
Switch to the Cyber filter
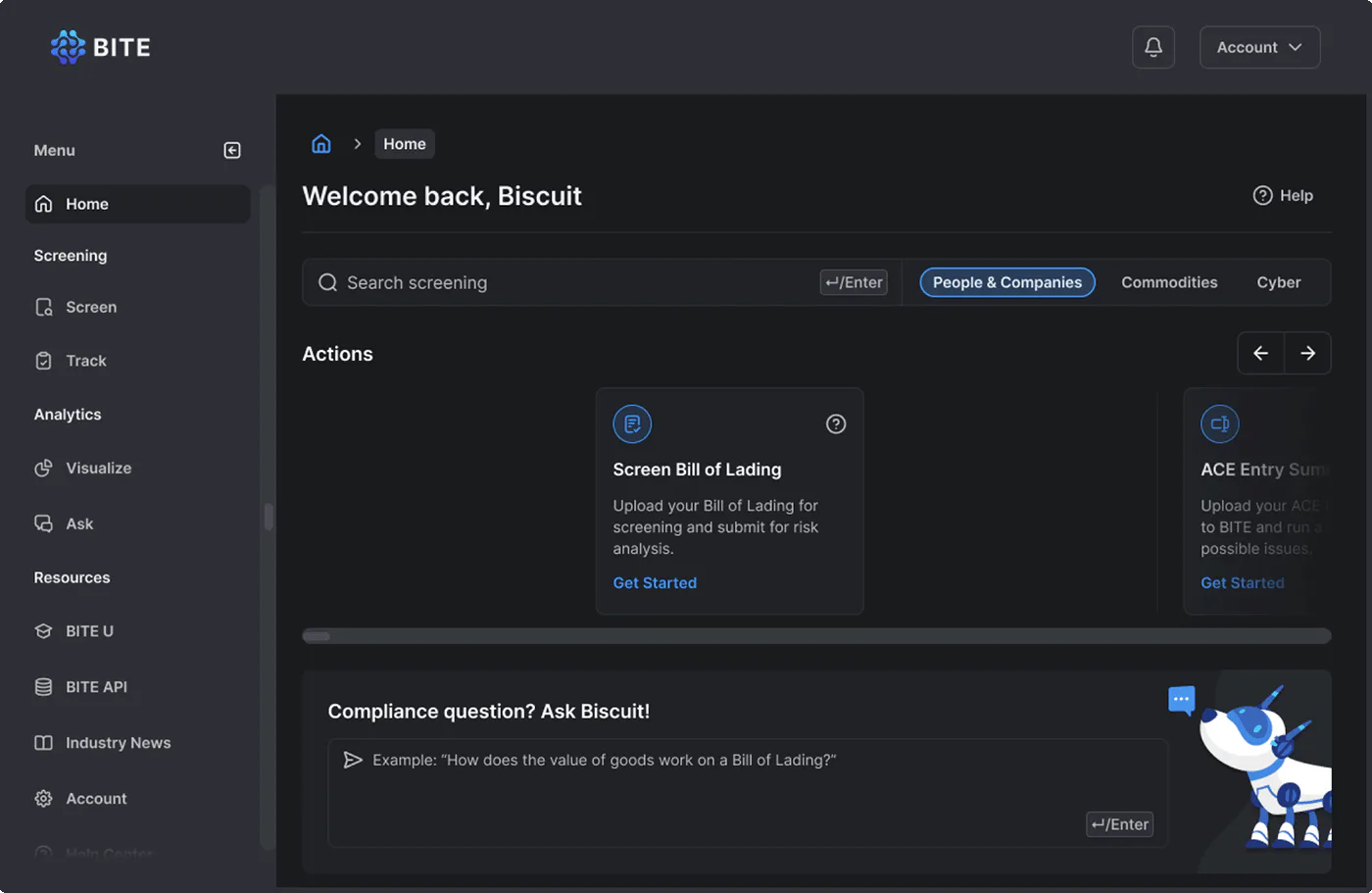point(1279,282)
